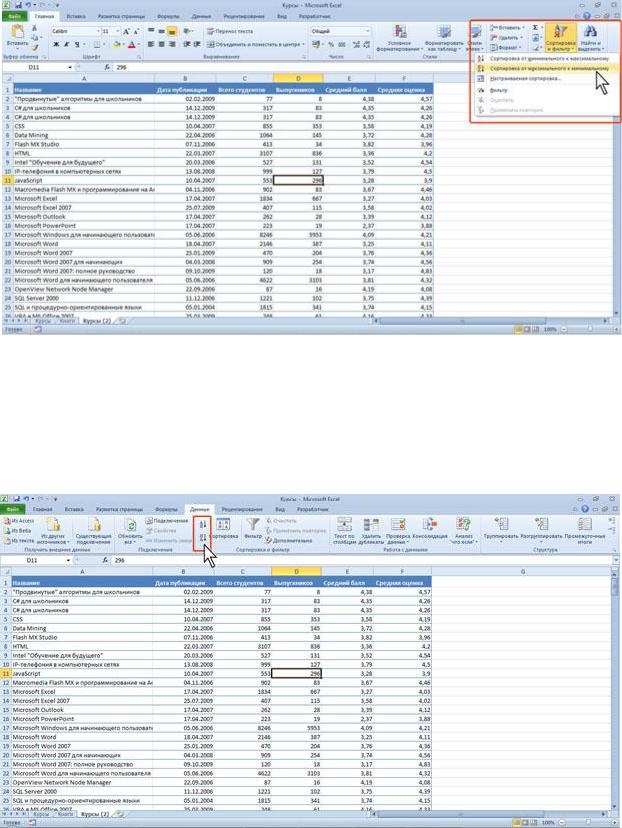The height and width of the screenshot is (828, 622).
Task: Open 'Проверка данных' validation icon
Action: tap(398, 531)
